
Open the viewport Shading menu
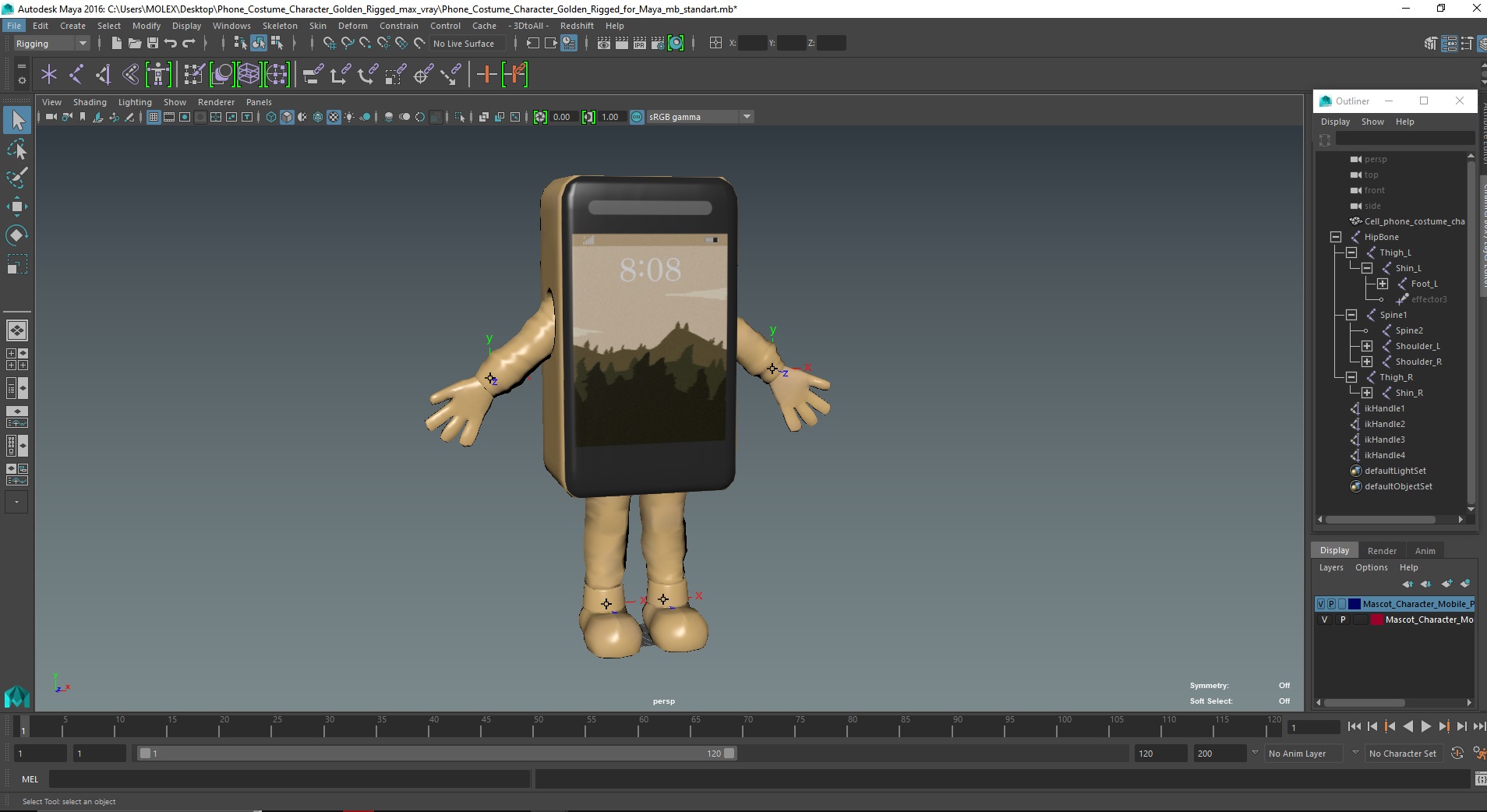click(x=90, y=102)
